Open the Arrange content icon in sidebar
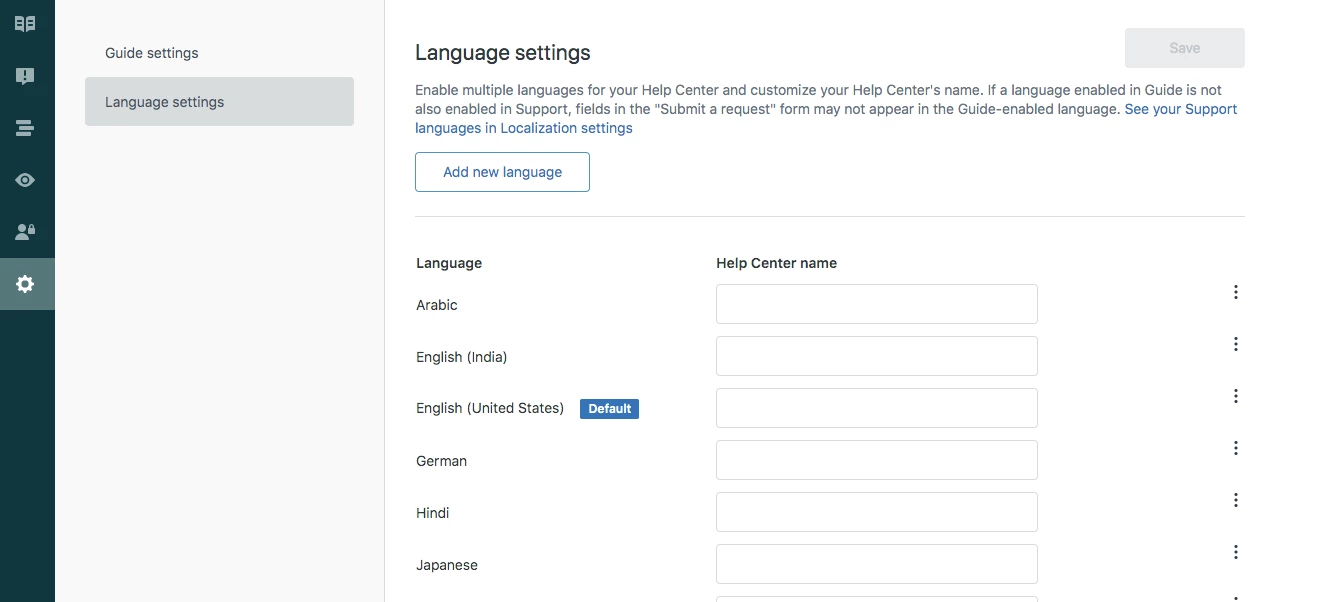The width and height of the screenshot is (1323, 602). (25, 128)
